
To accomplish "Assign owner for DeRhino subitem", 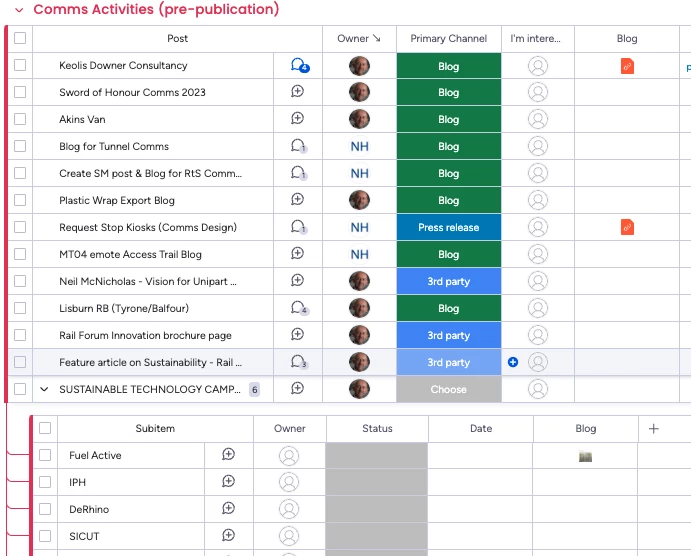I will click(289, 509).
